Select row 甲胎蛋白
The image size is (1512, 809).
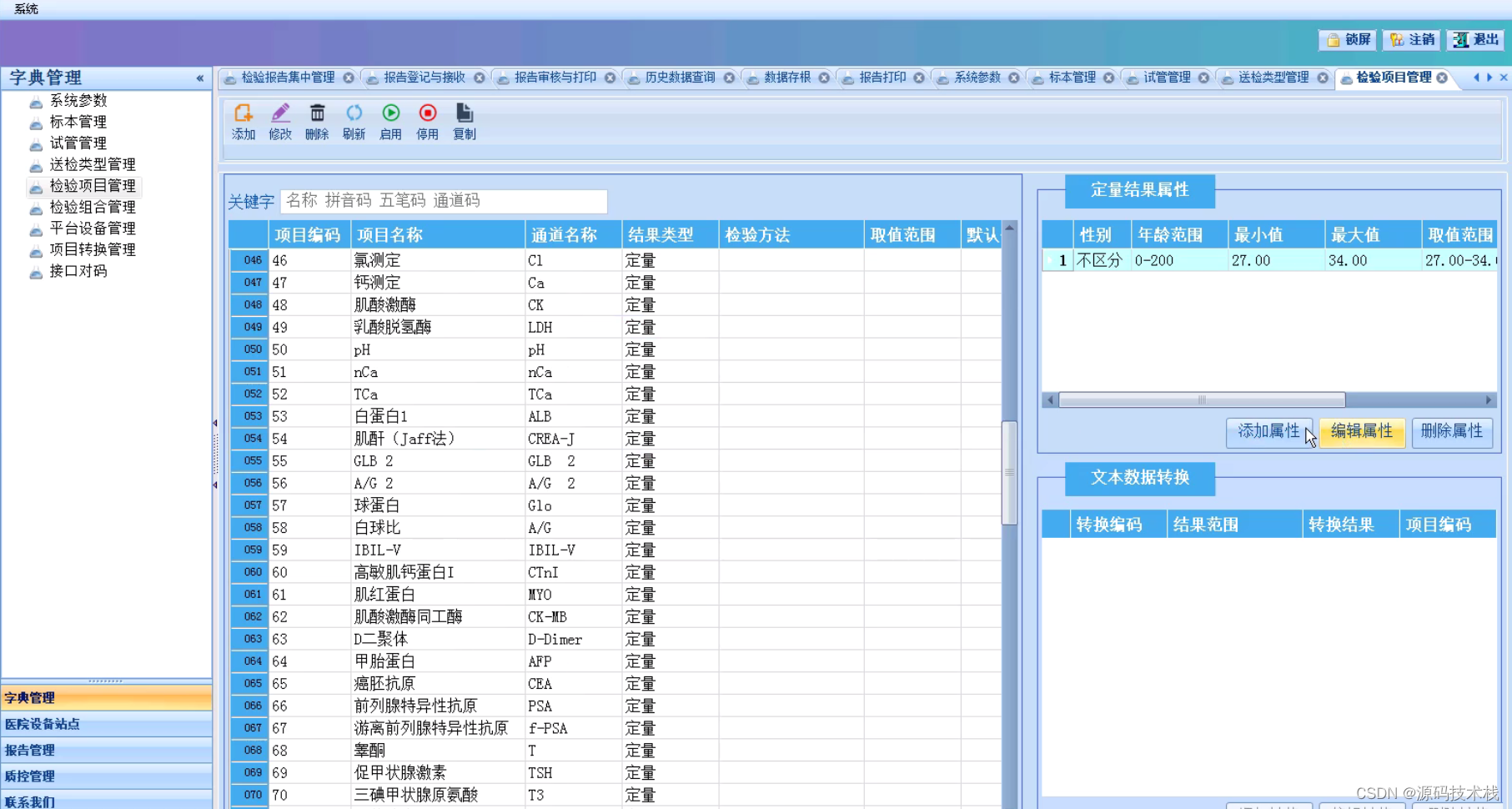[615, 661]
